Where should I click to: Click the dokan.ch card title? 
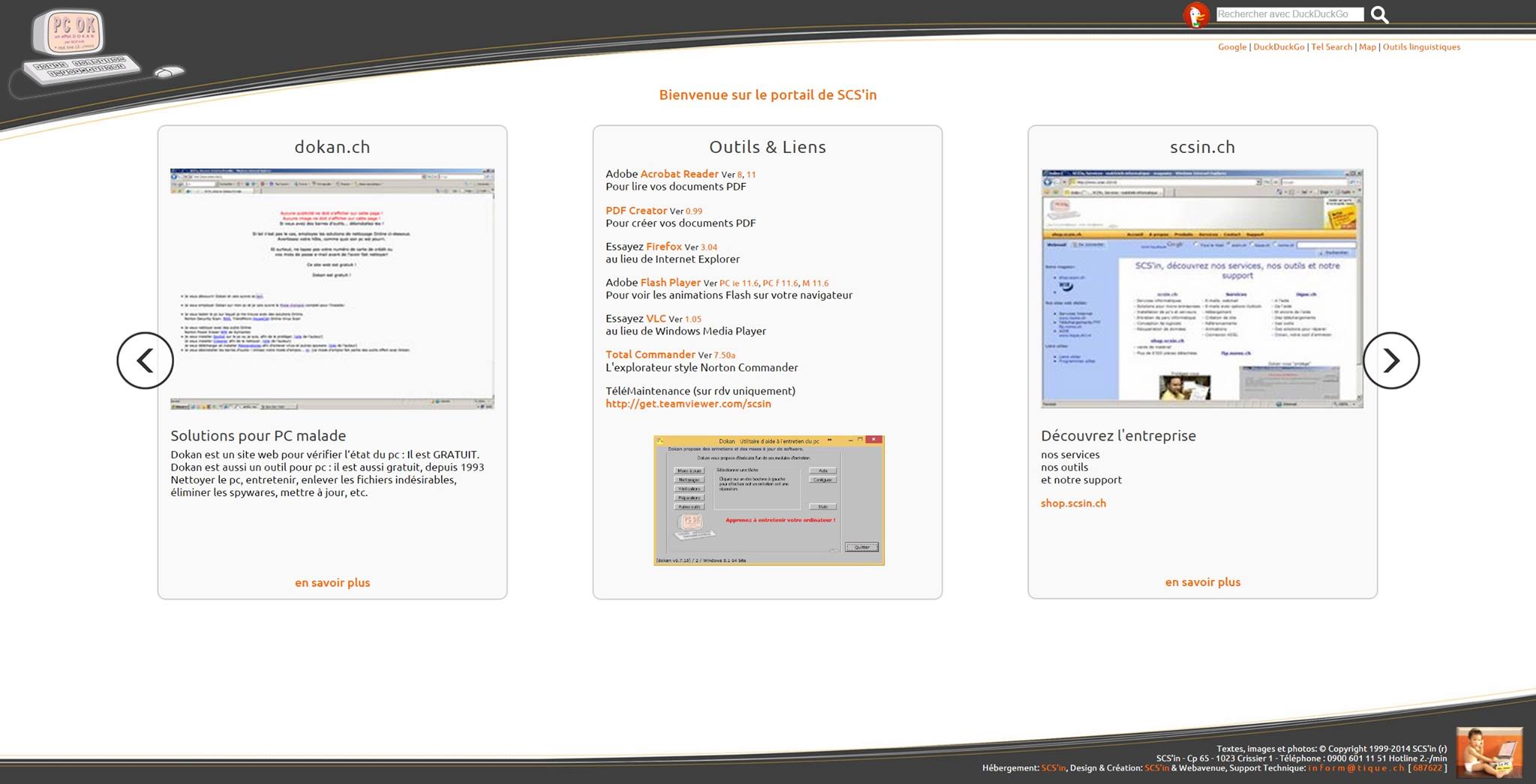click(332, 147)
